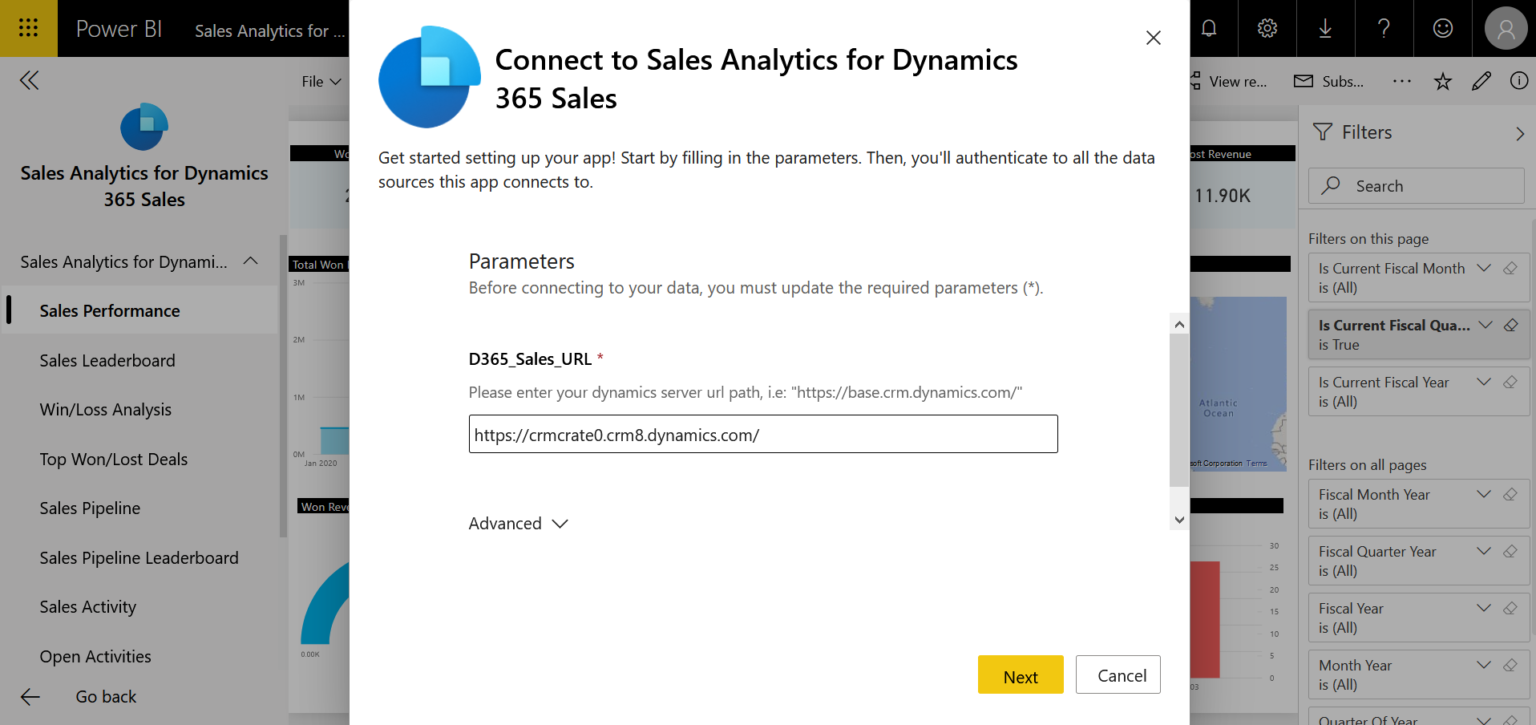This screenshot has height=725, width=1536.
Task: Open the notifications bell
Action: [x=1209, y=28]
